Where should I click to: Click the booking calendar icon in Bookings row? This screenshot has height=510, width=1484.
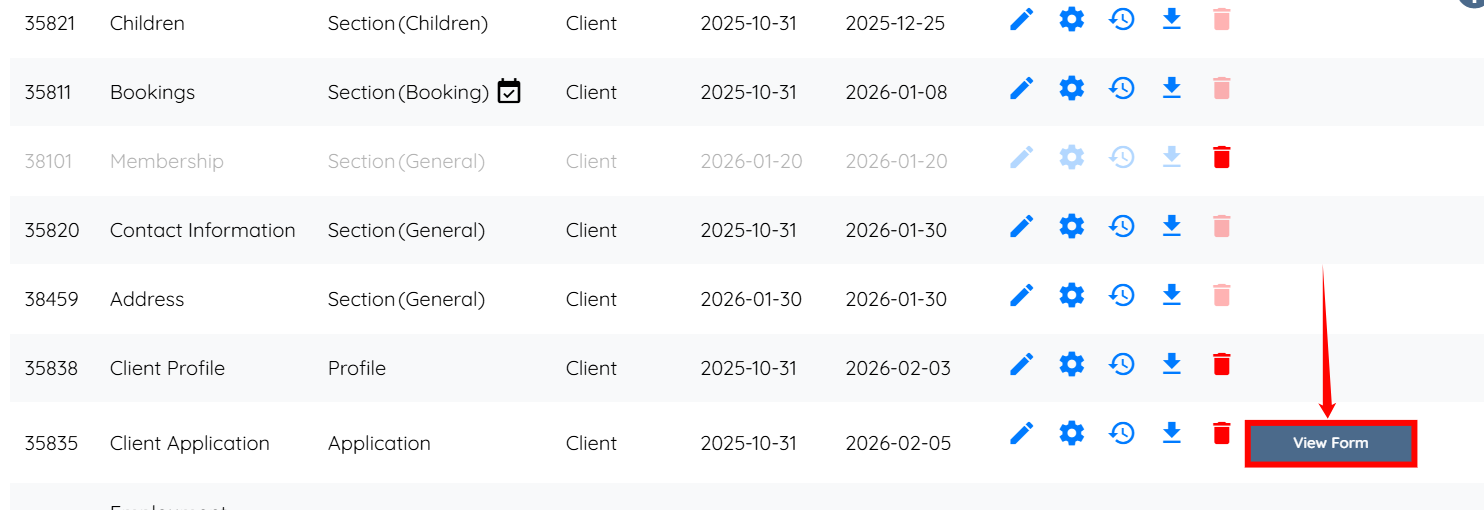pyautogui.click(x=509, y=91)
